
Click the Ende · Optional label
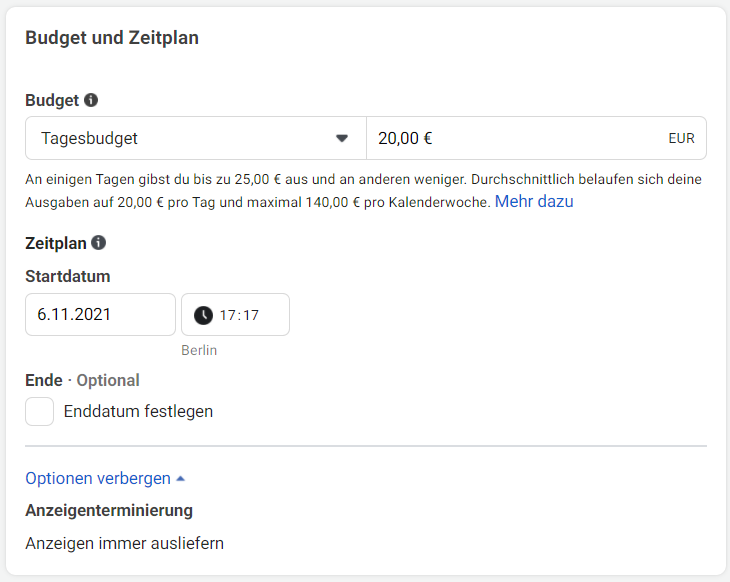82,380
